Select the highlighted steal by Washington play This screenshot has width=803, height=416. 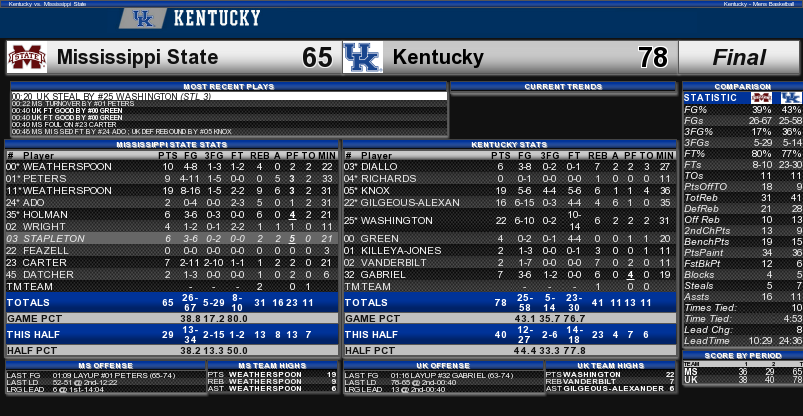tap(229, 96)
